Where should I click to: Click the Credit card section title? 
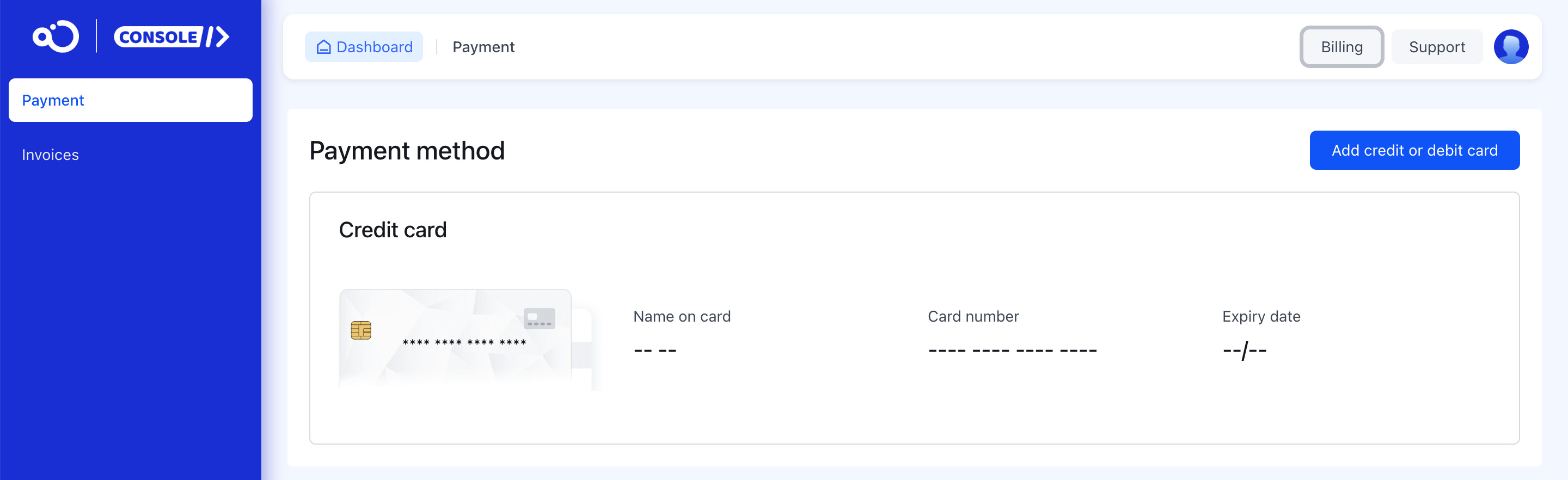coord(393,230)
